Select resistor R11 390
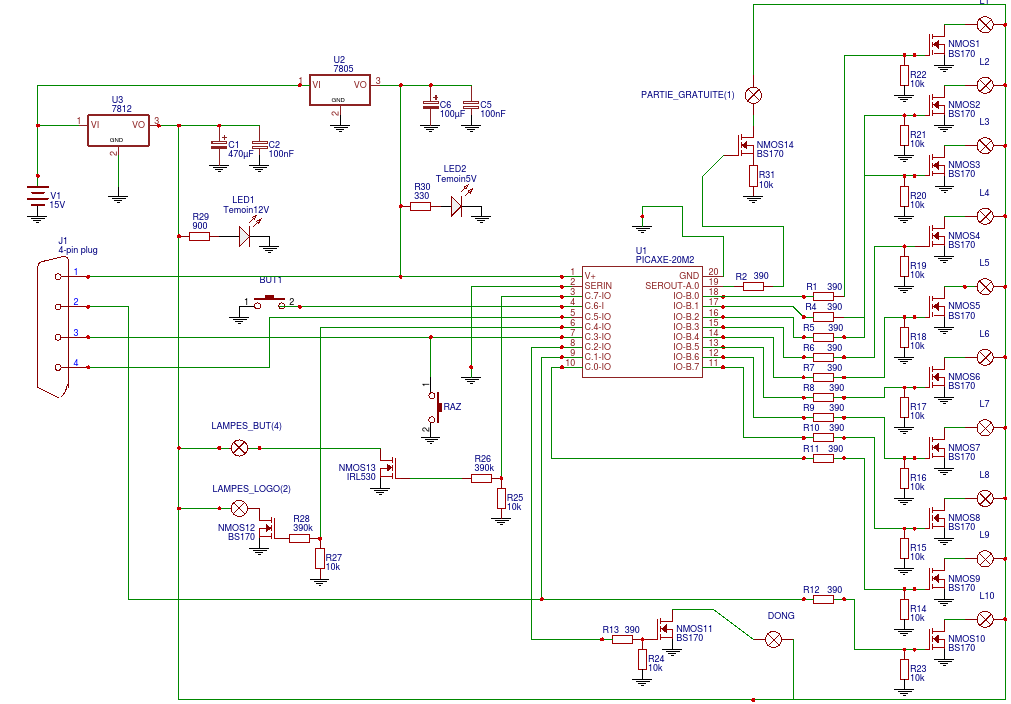Screen dimensions: 1011x704 click(x=823, y=458)
